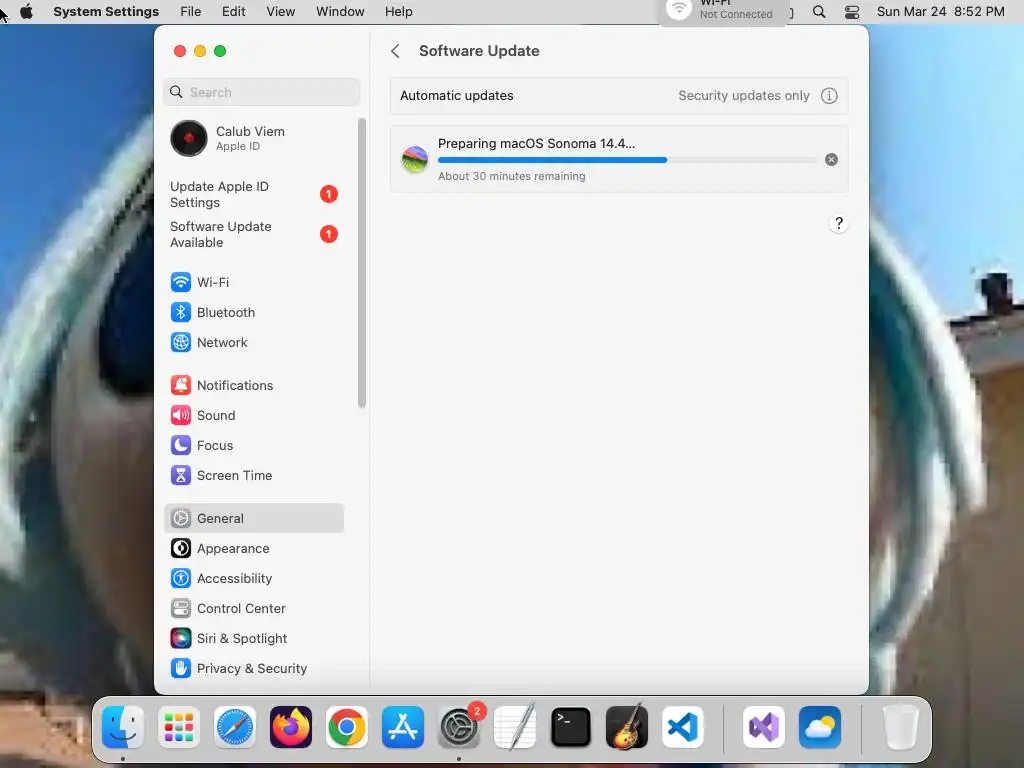This screenshot has height=768, width=1024.
Task: Open TextEdit from the Dock
Action: 515,727
